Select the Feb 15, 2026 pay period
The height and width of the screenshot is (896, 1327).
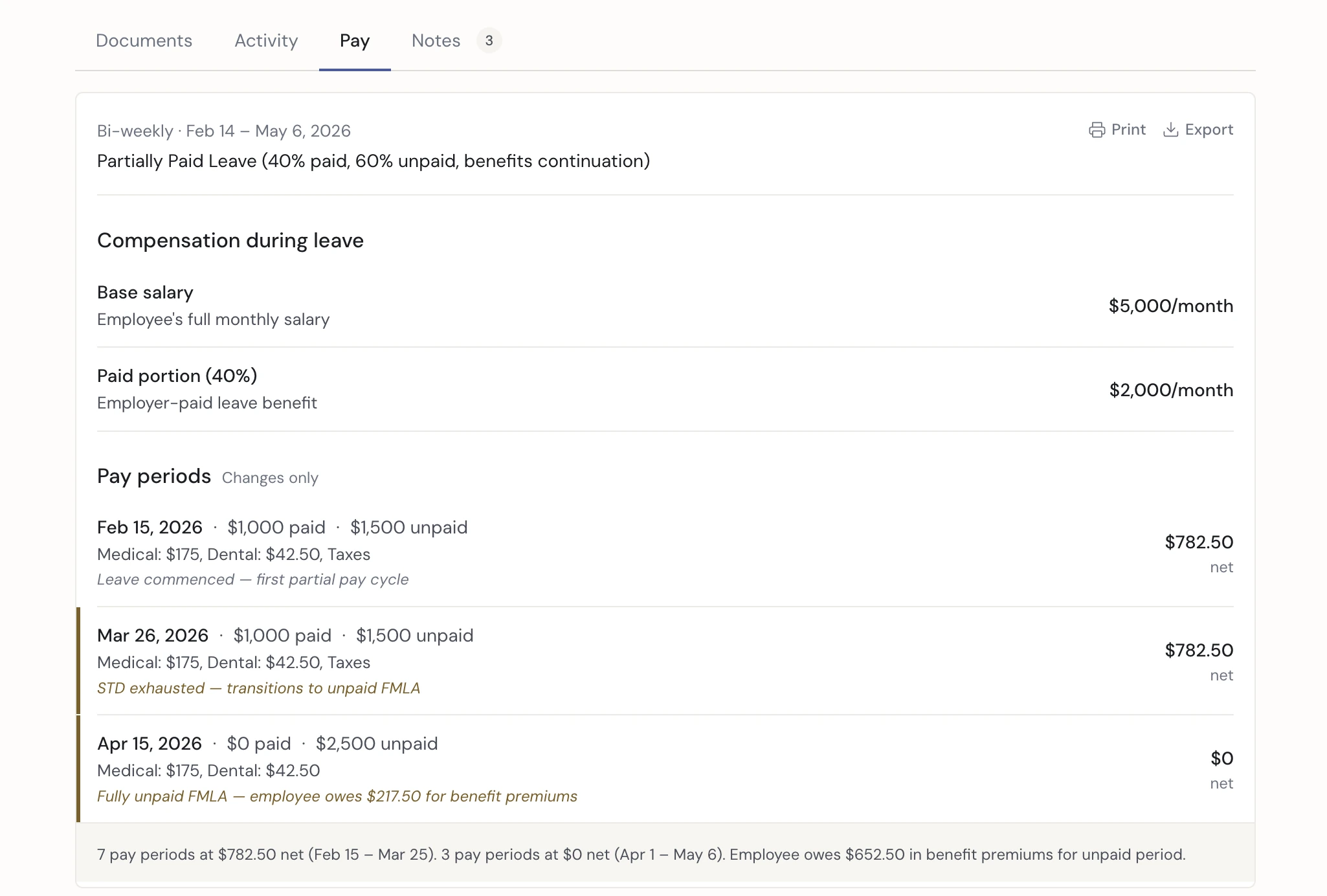150,528
